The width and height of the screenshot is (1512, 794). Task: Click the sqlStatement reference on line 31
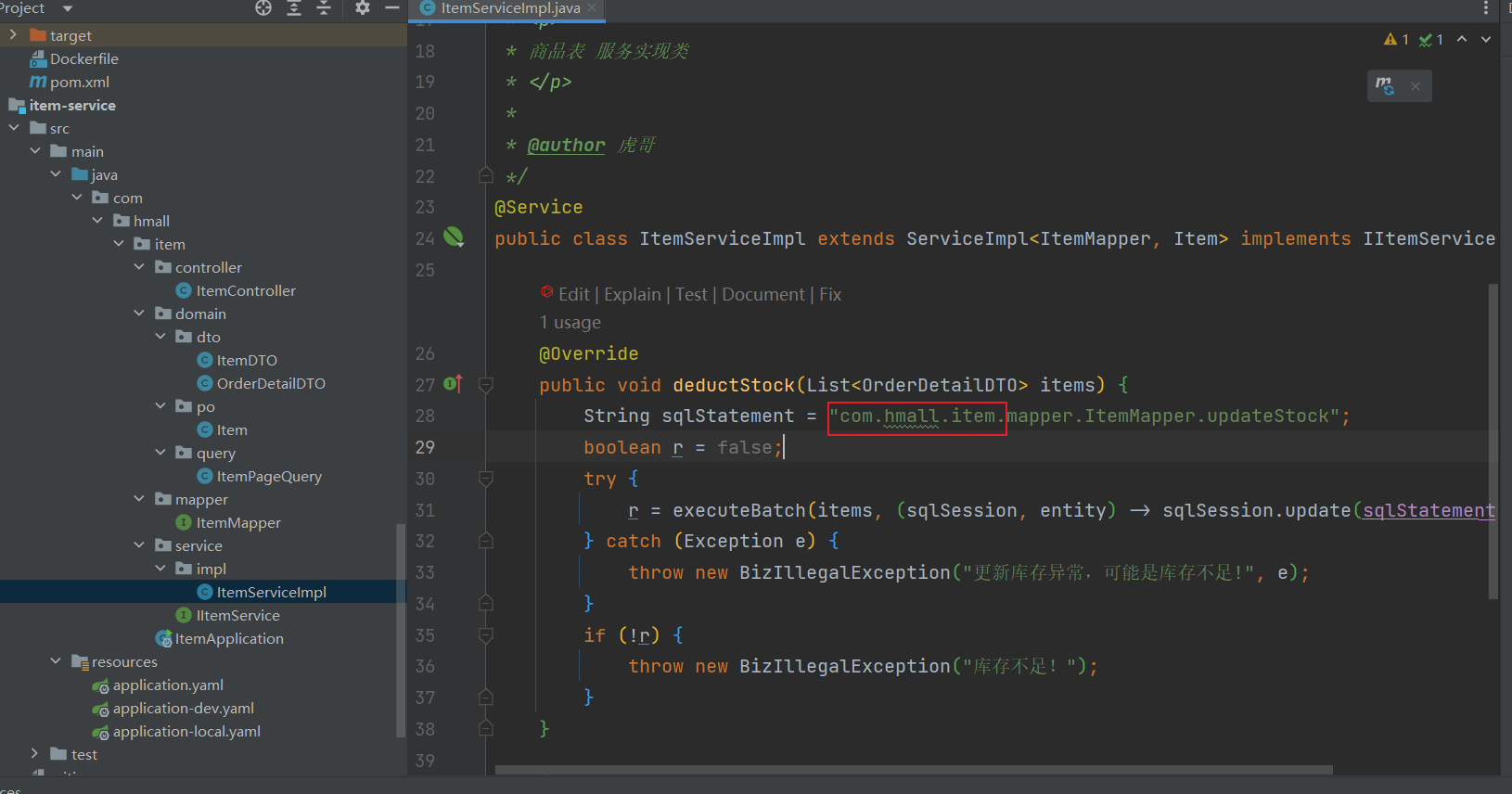click(1429, 510)
